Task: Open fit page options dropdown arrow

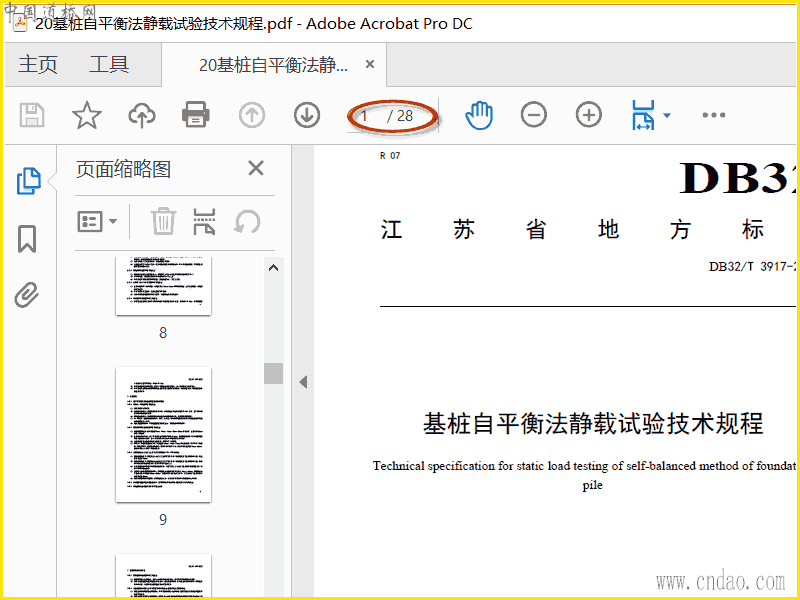Action: (x=666, y=115)
